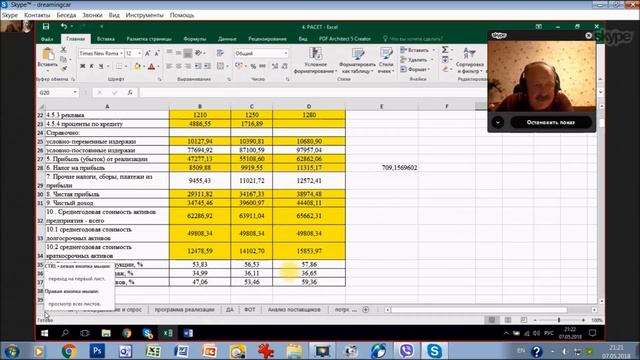The height and width of the screenshot is (360, 640).
Task: Clear cells with the eraser icon
Action: tap(445, 69)
